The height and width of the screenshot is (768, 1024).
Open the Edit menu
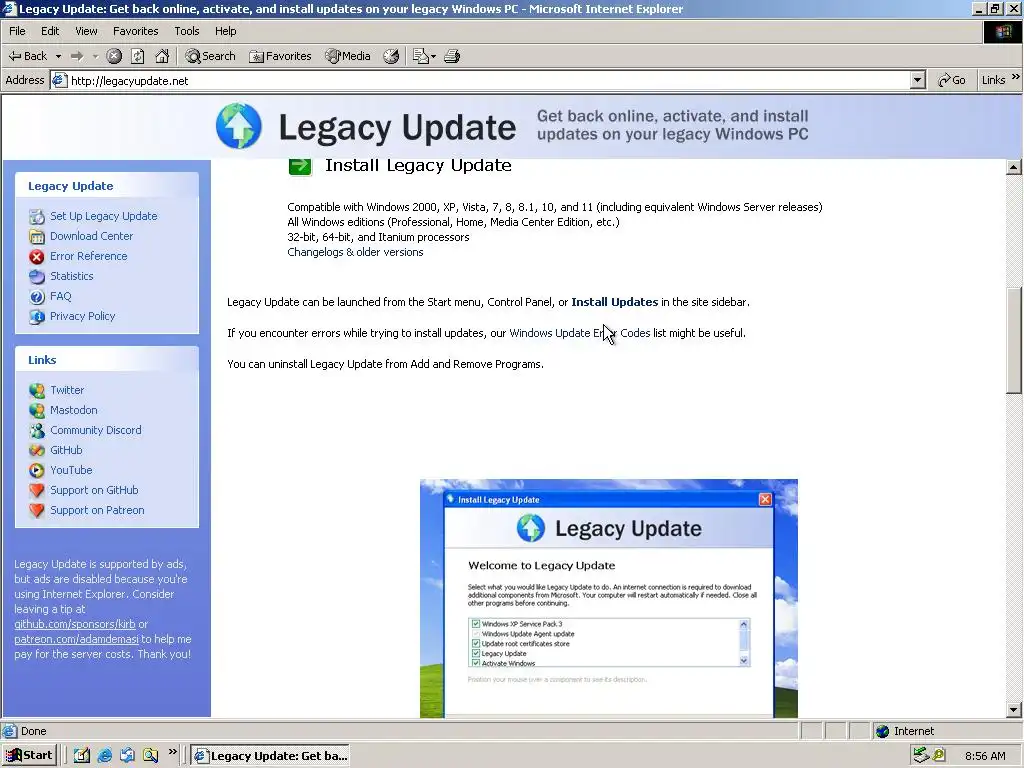point(50,31)
